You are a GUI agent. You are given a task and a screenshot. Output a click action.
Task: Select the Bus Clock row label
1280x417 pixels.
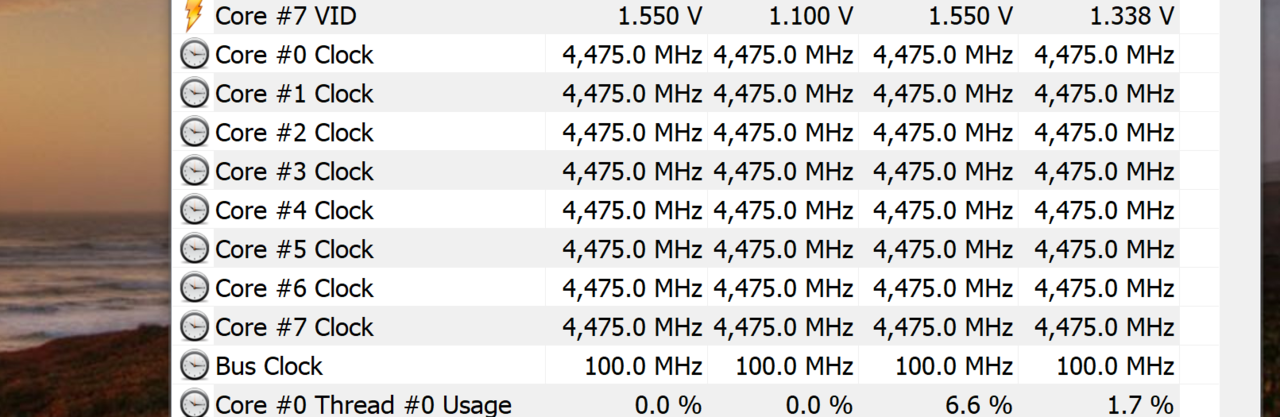(269, 367)
